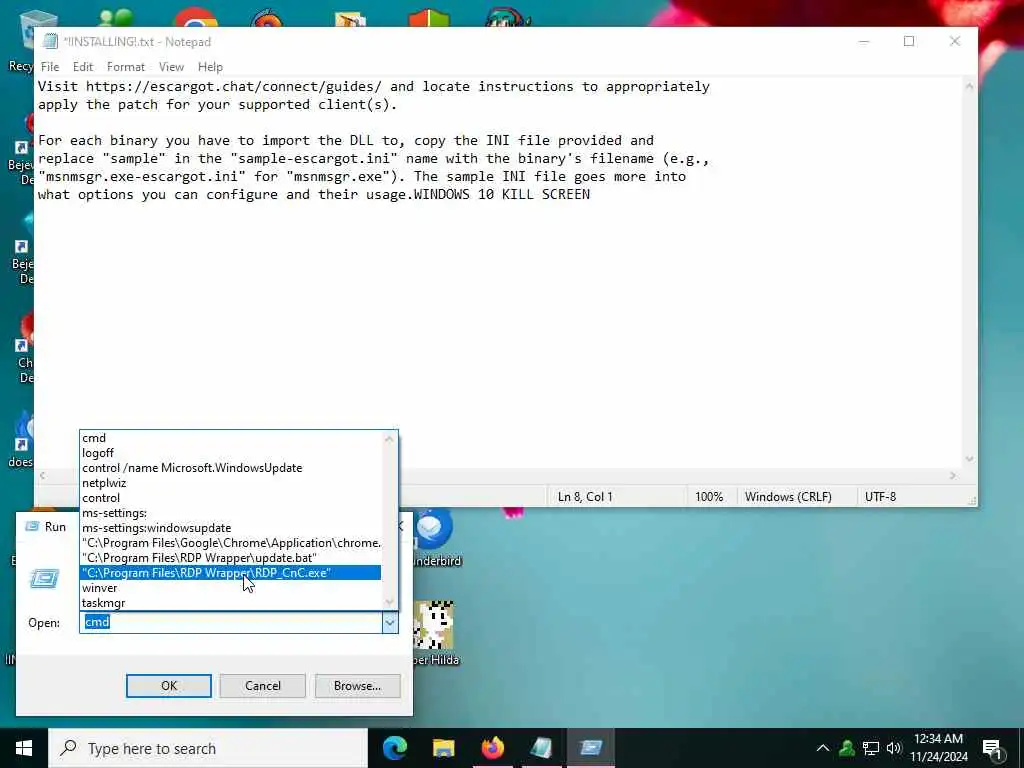Image resolution: width=1024 pixels, height=768 pixels.
Task: Maximize the Notepad window
Action: tap(909, 42)
